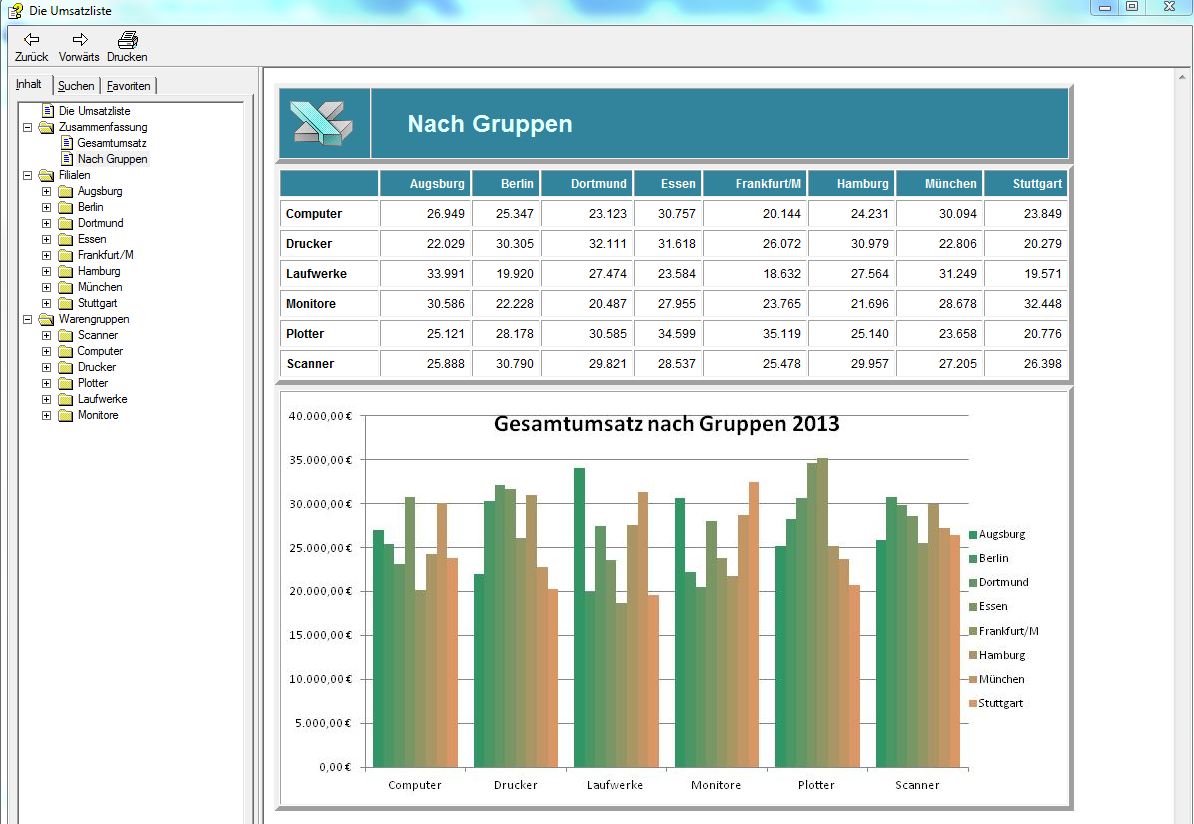The image size is (1194, 824).
Task: Click the Filialen folder icon
Action: (x=46, y=175)
